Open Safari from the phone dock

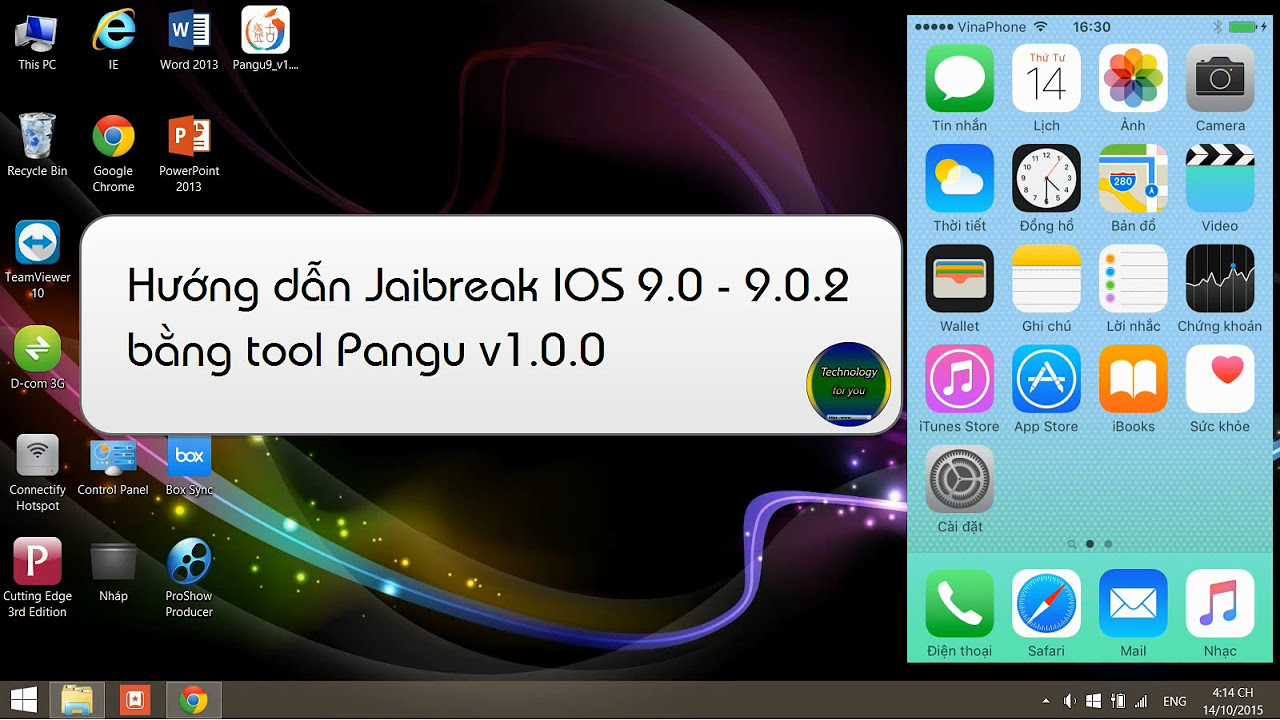[1046, 603]
